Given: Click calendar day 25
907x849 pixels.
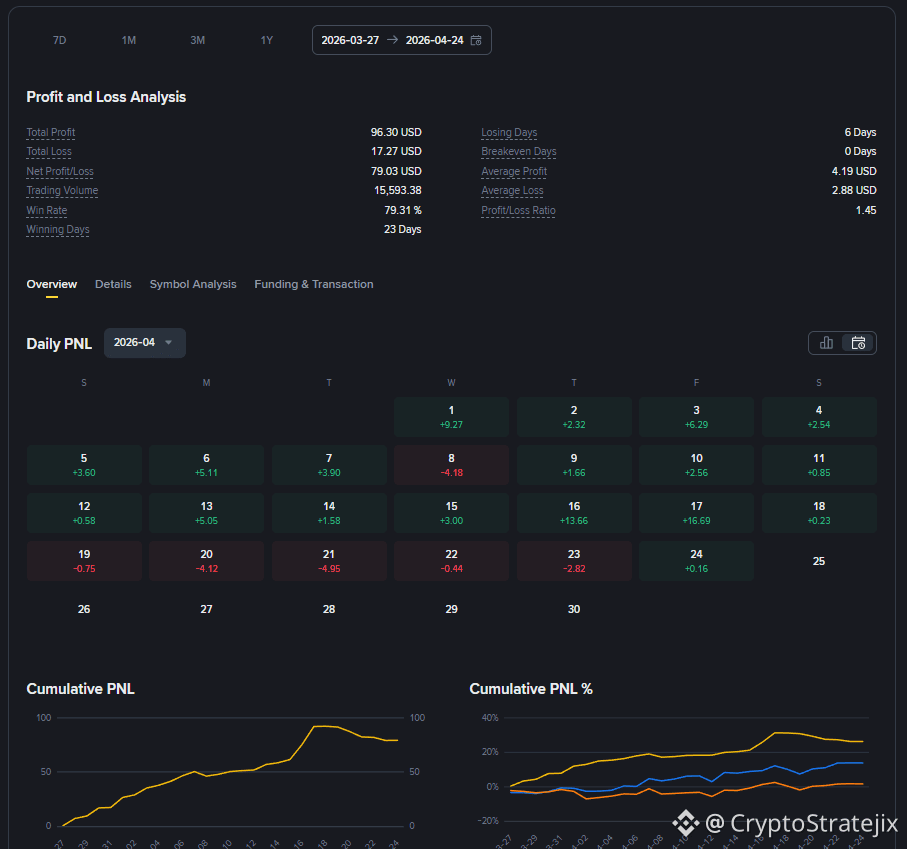Looking at the screenshot, I should [819, 561].
